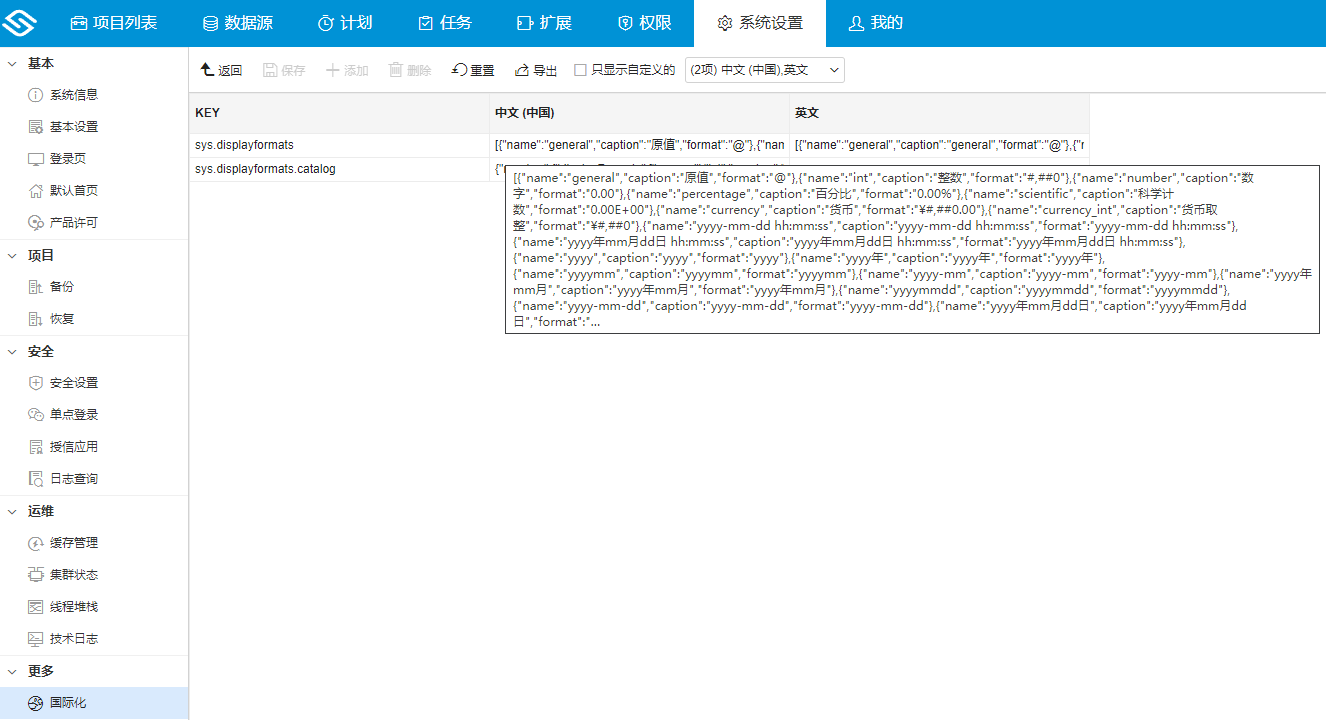Click the 删除 delete button
The height and width of the screenshot is (720, 1326).
click(x=410, y=70)
